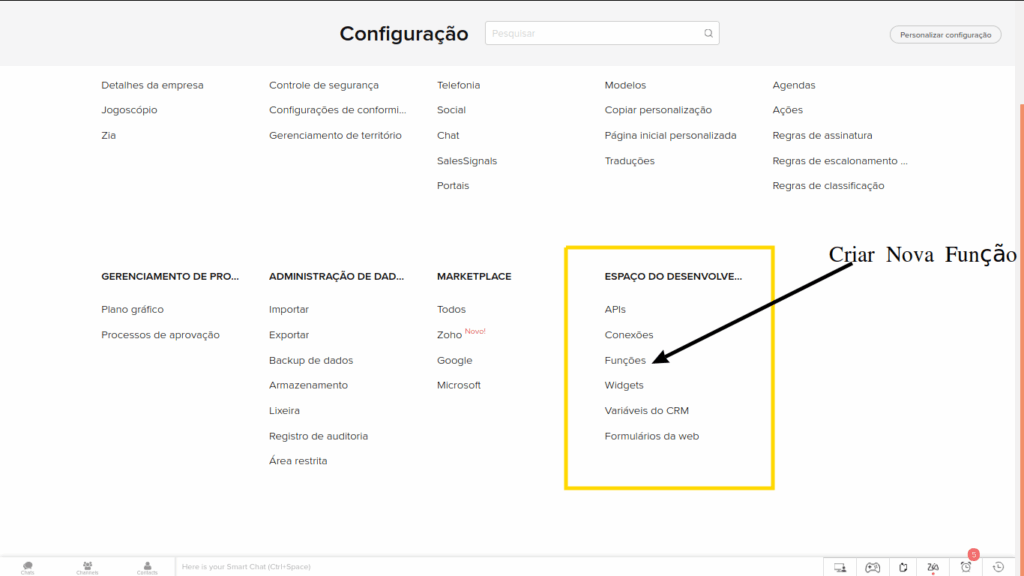Open Gerenciamento de território
The width and height of the screenshot is (1024, 576).
click(x=335, y=135)
